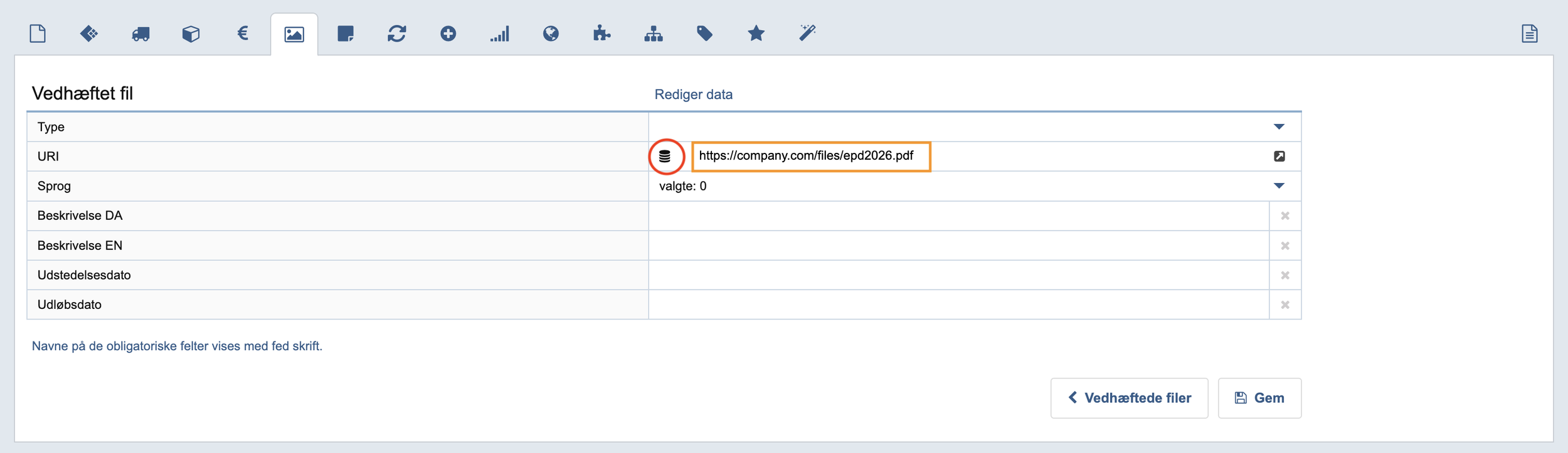The width and height of the screenshot is (1568, 453).
Task: Select the image attachments tab
Action: [294, 34]
